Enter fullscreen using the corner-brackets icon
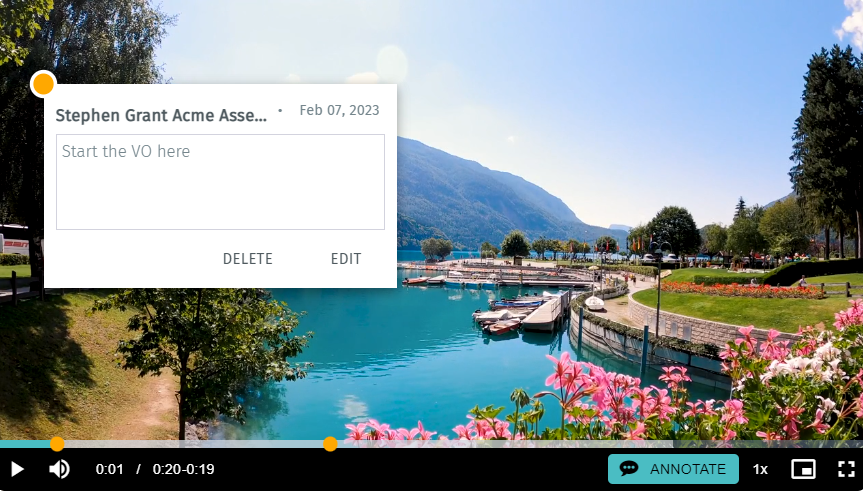This screenshot has height=491, width=863. click(x=846, y=470)
